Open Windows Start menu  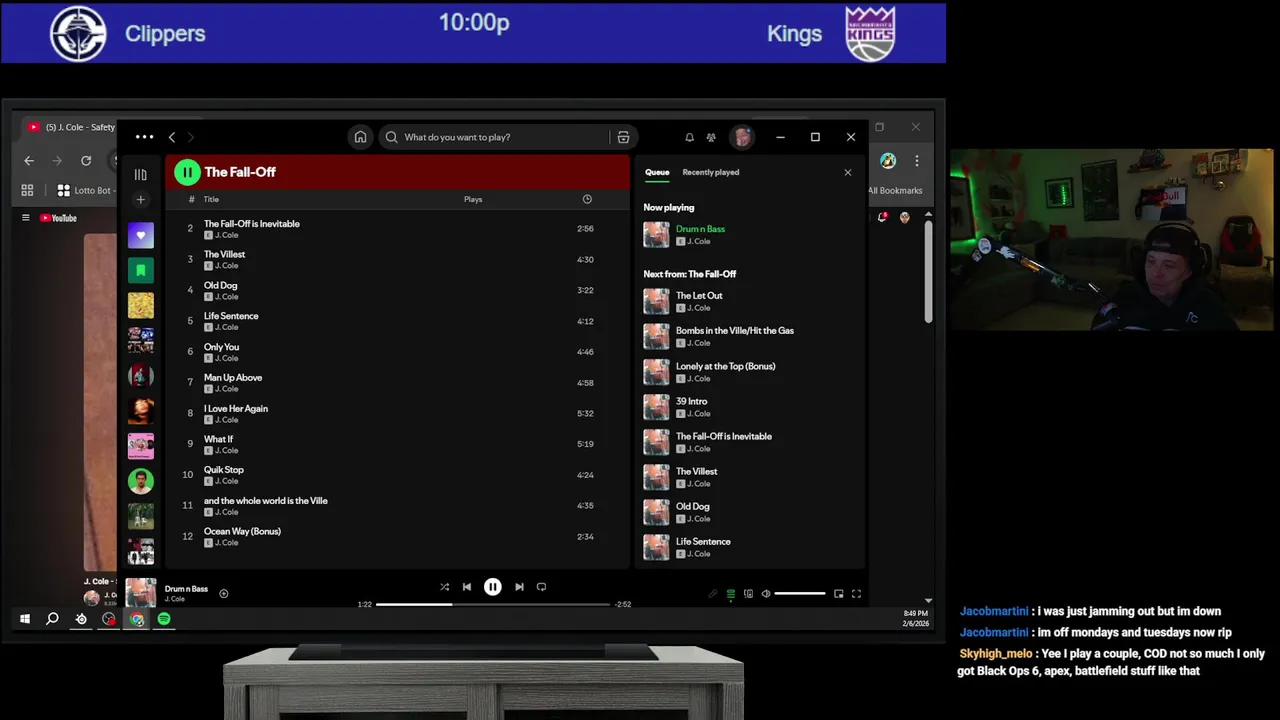(25, 619)
